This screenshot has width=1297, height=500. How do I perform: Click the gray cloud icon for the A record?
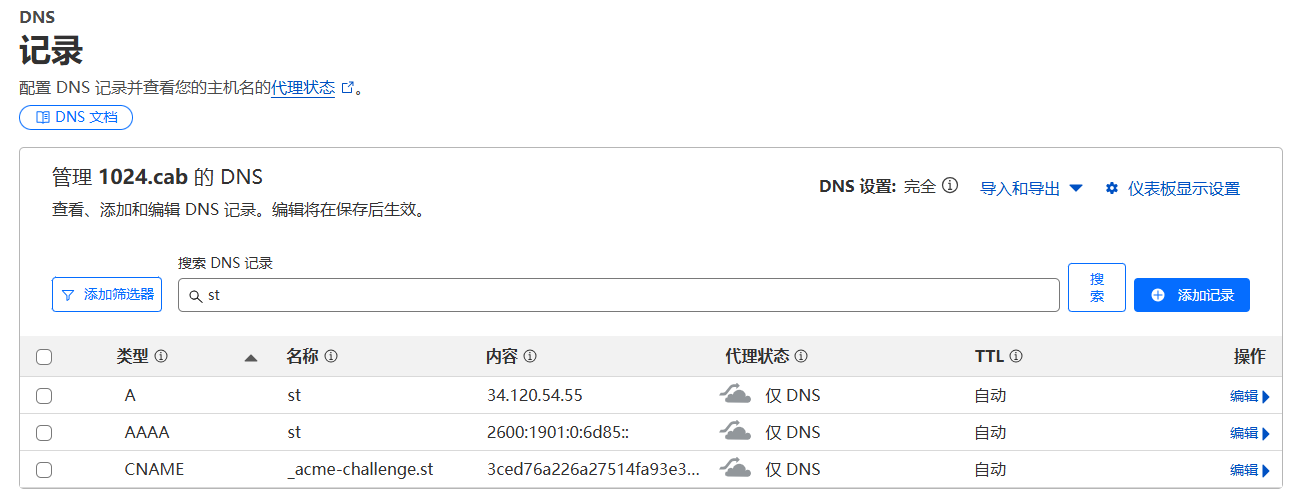coord(735,395)
